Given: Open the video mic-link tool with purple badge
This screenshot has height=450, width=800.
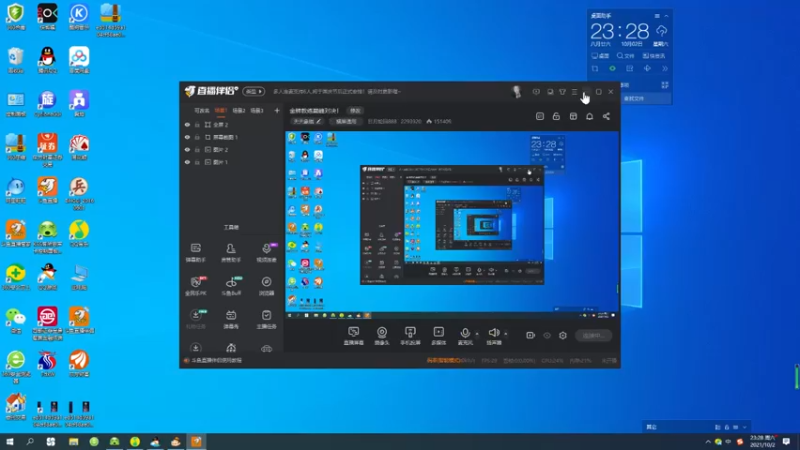Looking at the screenshot, I should [x=266, y=253].
